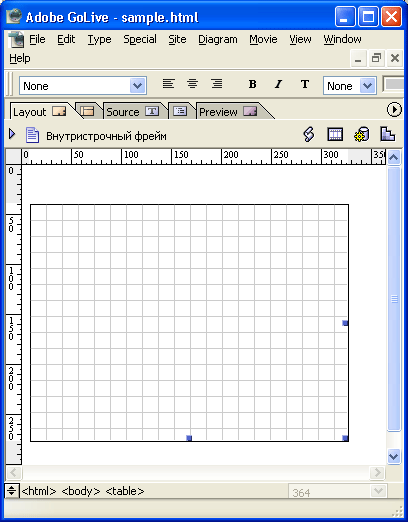Click the Align Center icon

(x=192, y=84)
